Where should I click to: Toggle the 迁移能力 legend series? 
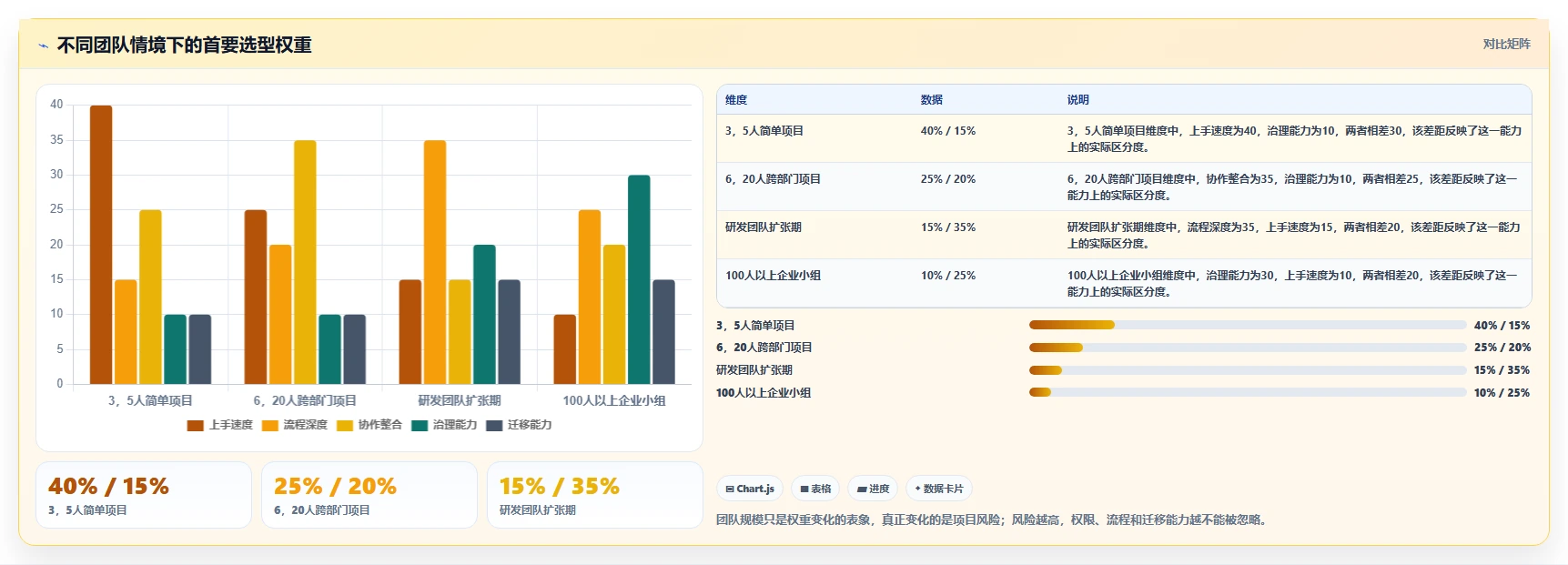click(519, 425)
